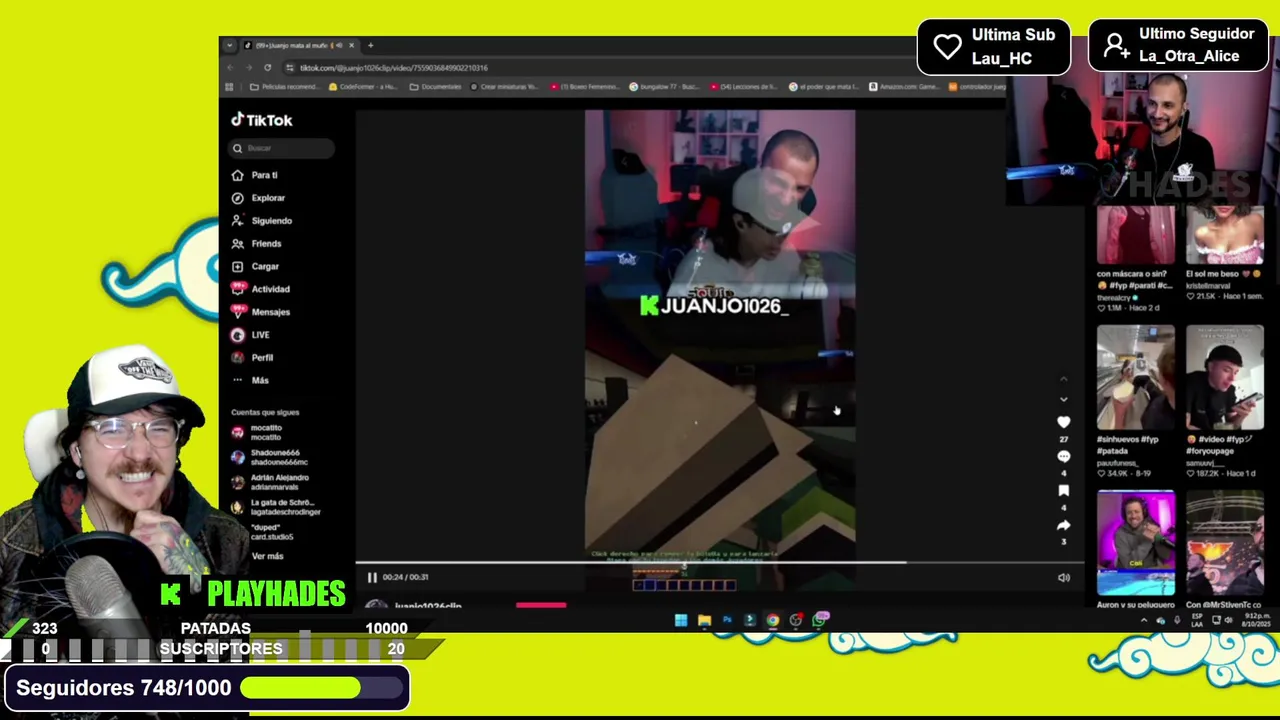Open File Explorer from the taskbar

pos(704,621)
